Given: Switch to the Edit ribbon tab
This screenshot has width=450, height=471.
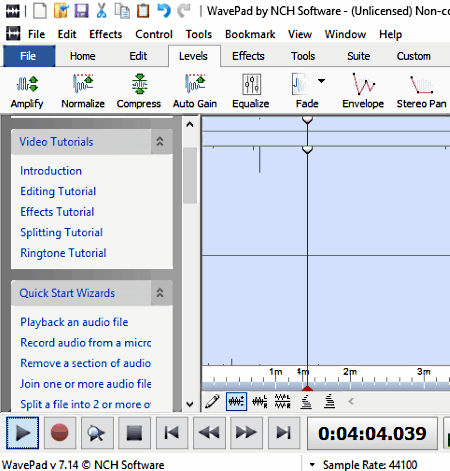Looking at the screenshot, I should [138, 56].
